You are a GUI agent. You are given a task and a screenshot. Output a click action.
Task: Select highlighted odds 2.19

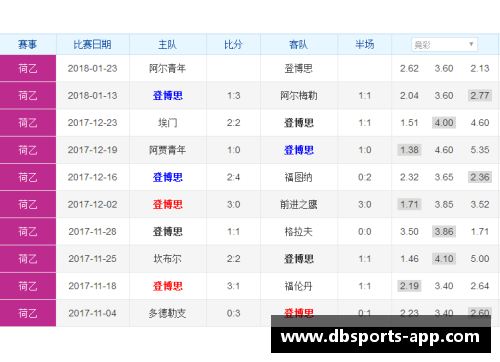[409, 286]
